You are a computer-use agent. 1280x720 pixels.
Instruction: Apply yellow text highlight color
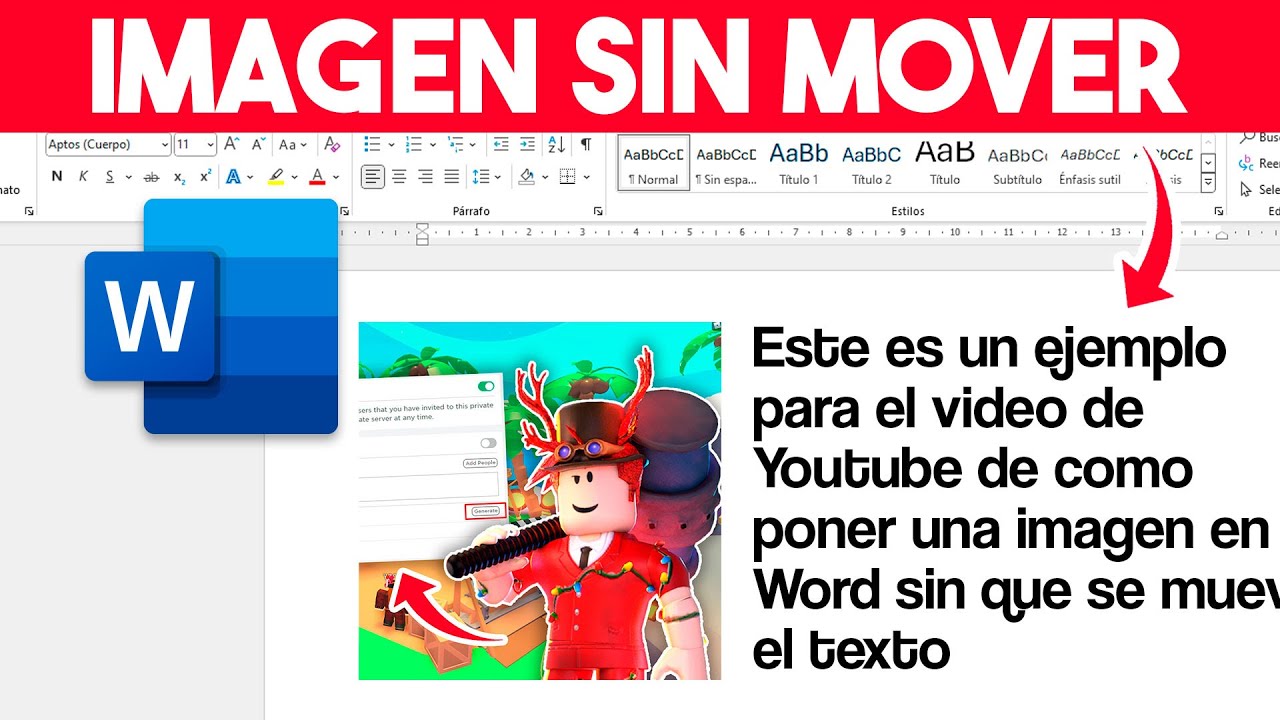click(276, 177)
